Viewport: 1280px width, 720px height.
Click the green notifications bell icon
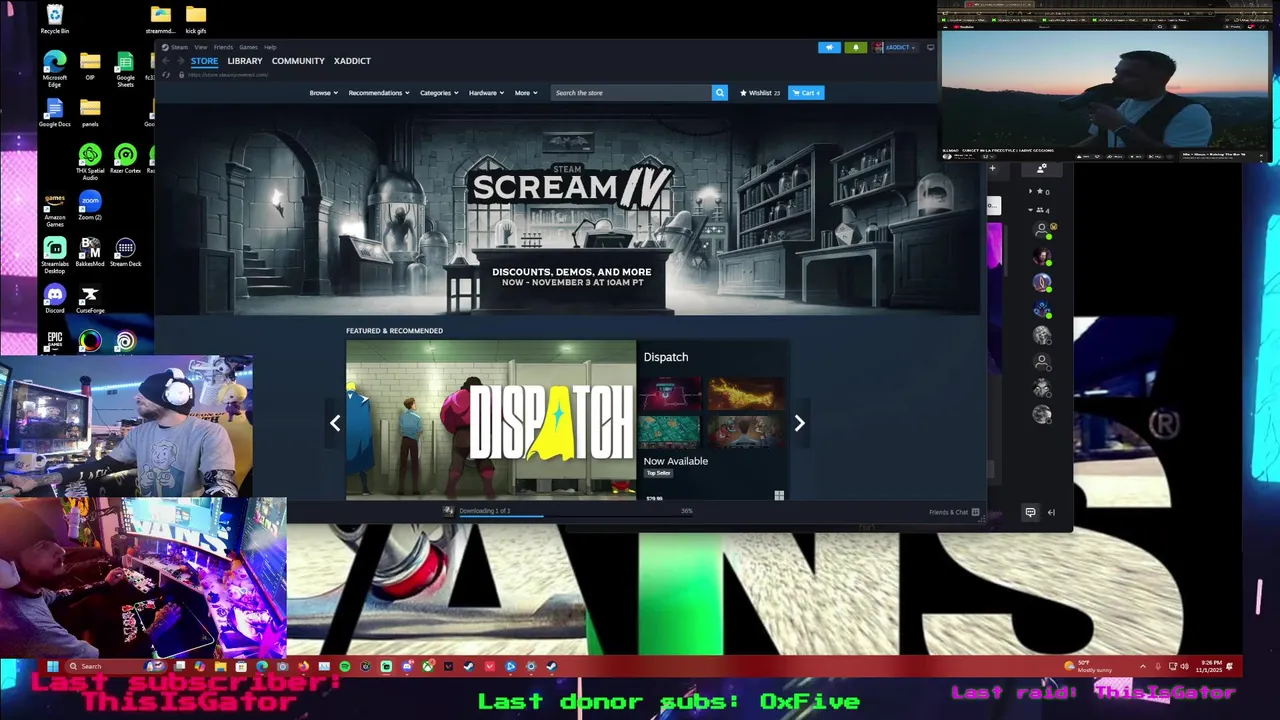pos(855,47)
